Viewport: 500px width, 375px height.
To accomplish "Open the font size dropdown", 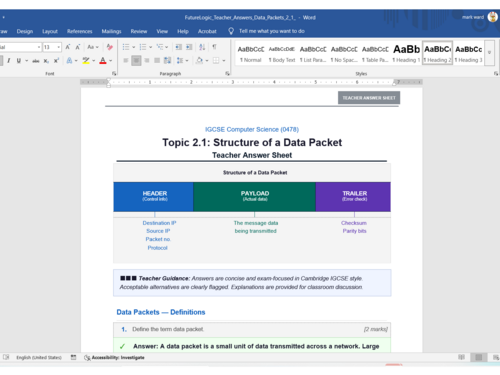I will click(x=59, y=47).
